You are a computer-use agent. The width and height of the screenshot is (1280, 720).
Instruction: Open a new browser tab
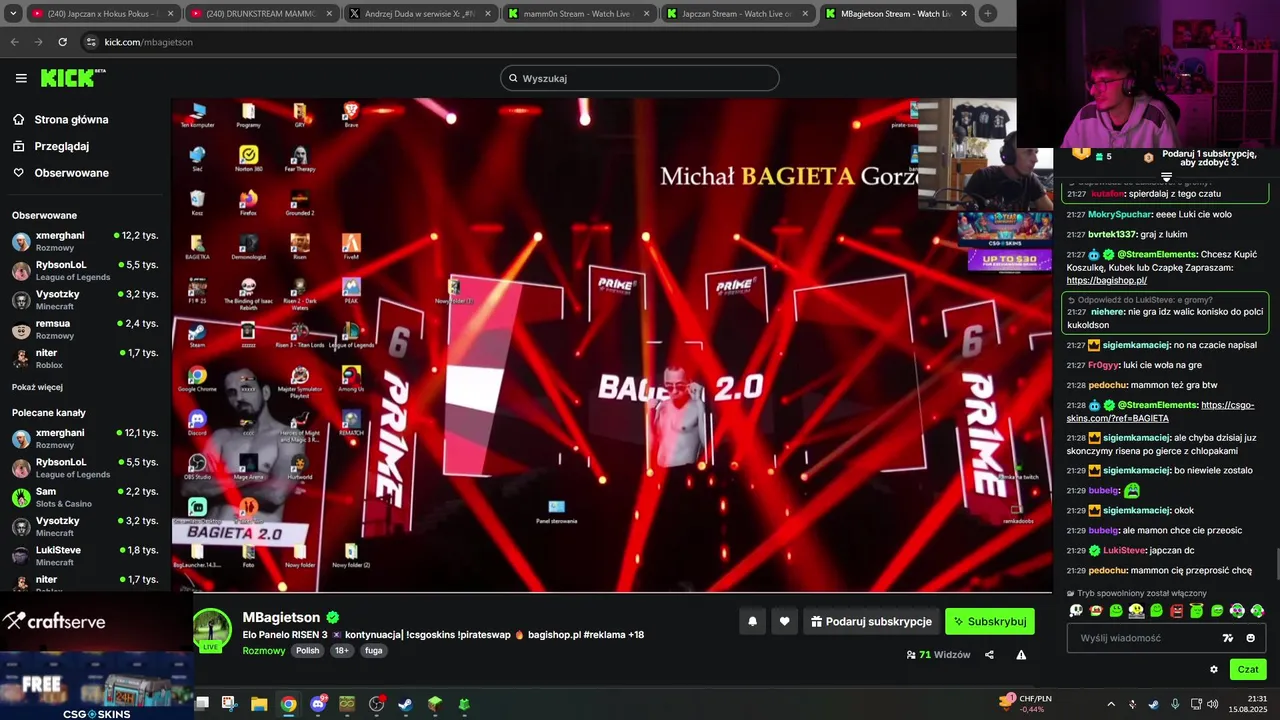pos(987,14)
